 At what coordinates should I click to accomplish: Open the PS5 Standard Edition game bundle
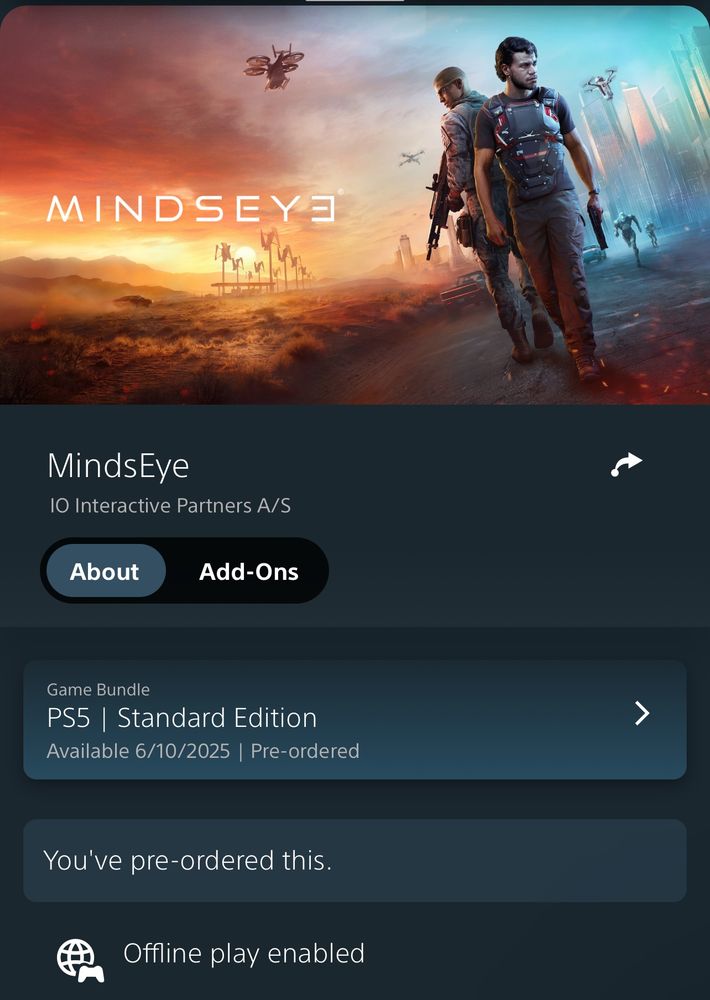tap(355, 719)
